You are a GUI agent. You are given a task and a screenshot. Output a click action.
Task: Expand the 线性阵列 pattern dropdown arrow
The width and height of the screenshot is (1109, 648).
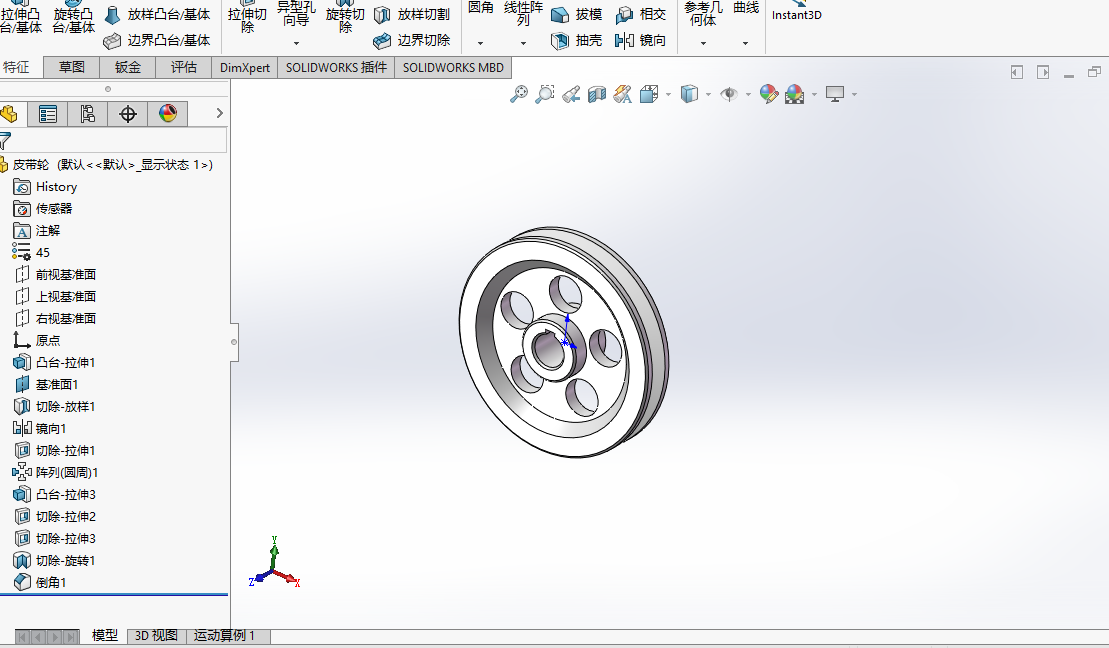point(523,43)
